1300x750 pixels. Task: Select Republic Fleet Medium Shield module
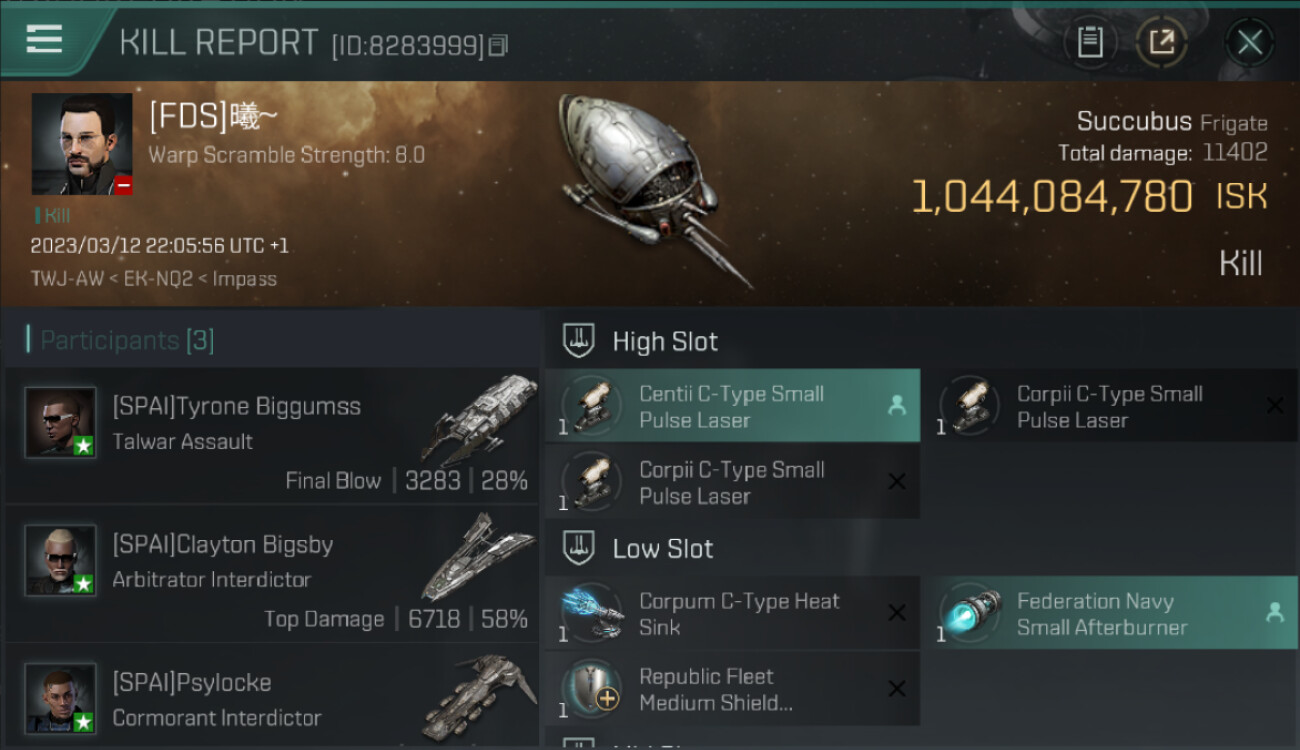732,689
